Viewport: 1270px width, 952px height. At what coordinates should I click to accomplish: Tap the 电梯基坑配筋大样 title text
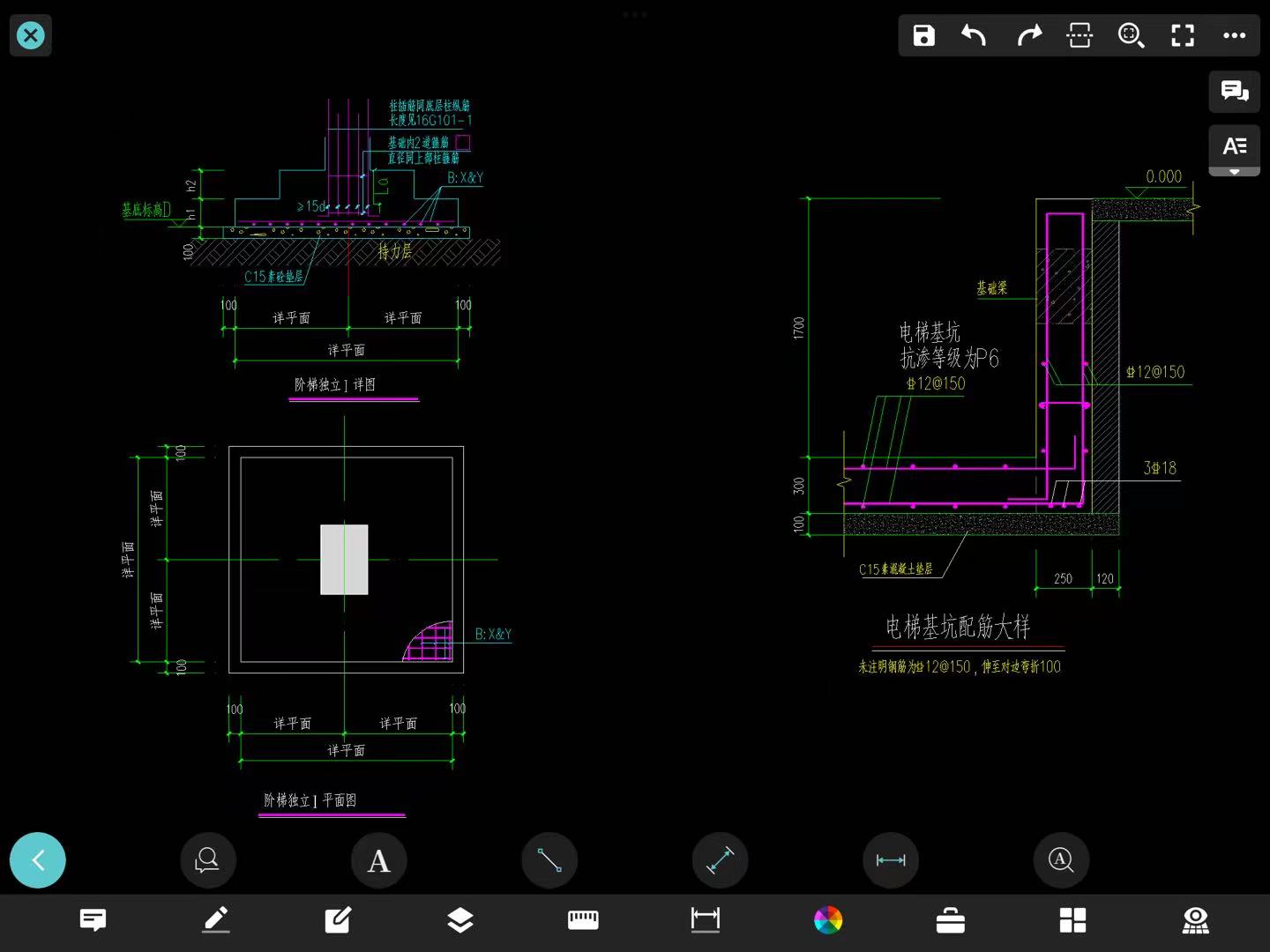click(958, 627)
